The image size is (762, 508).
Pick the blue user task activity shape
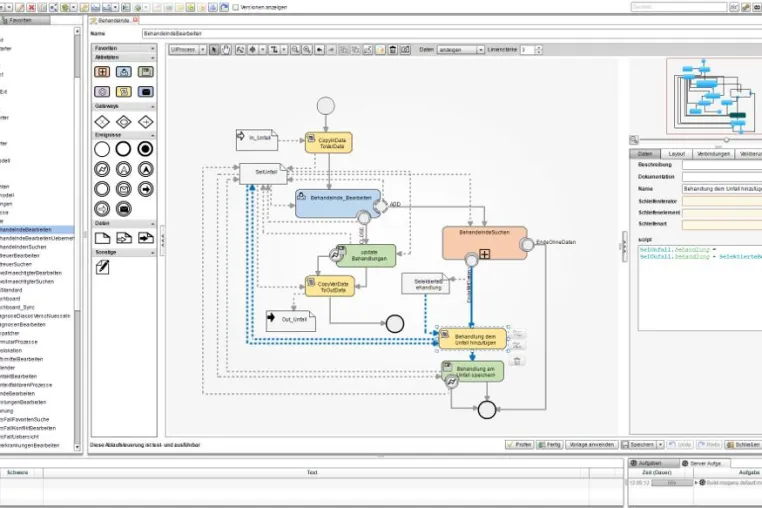point(124,72)
